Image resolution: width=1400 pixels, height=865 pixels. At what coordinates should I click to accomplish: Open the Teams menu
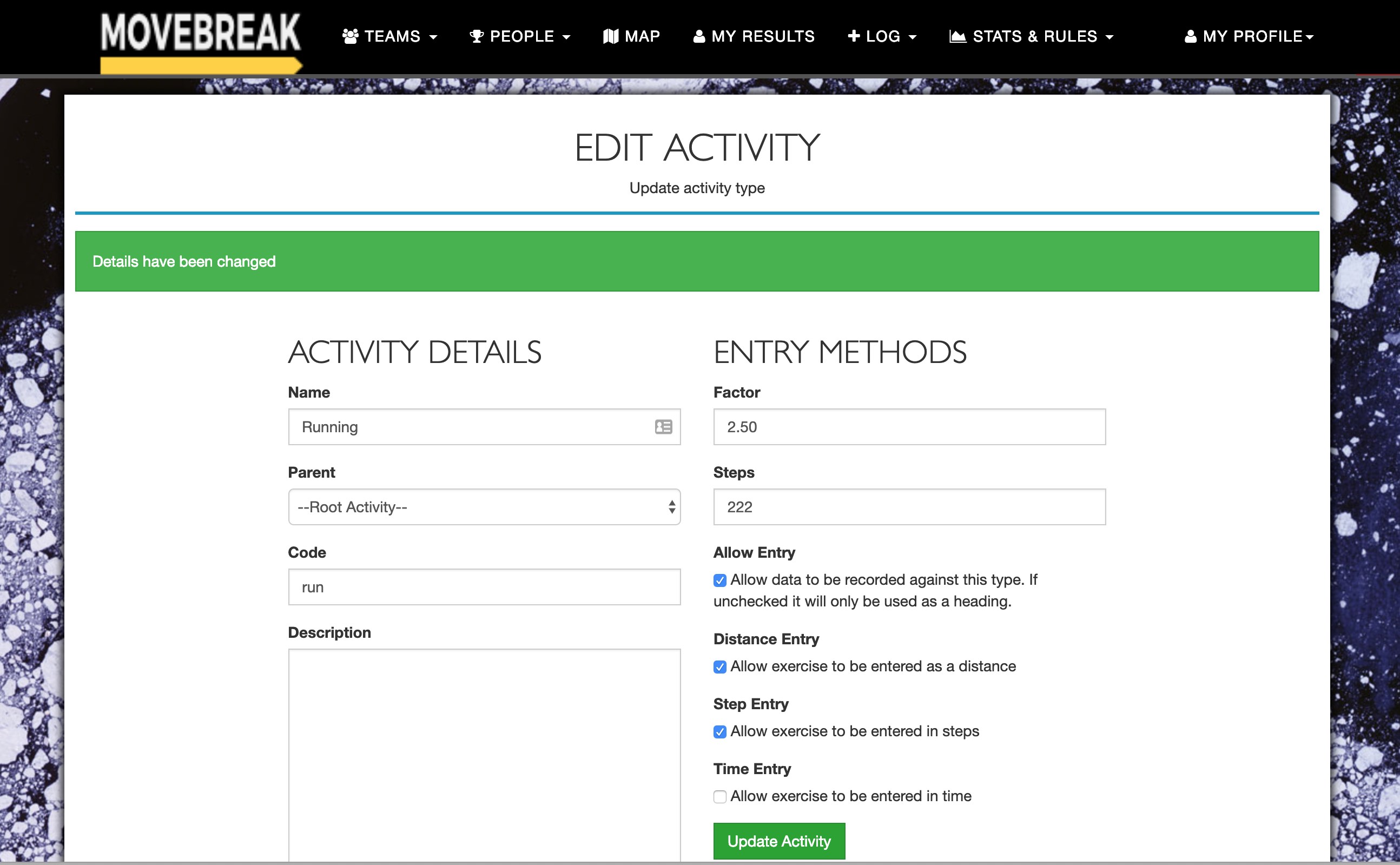coord(389,37)
